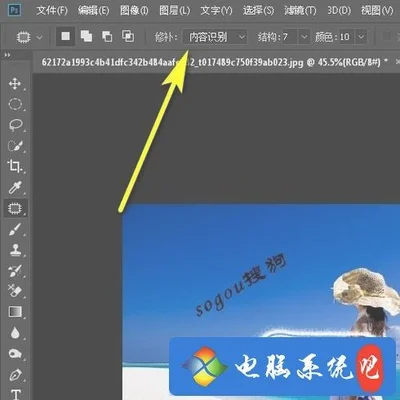The image size is (400, 400).
Task: Click the Photoshop Ps logo icon
Action: [x=14, y=10]
